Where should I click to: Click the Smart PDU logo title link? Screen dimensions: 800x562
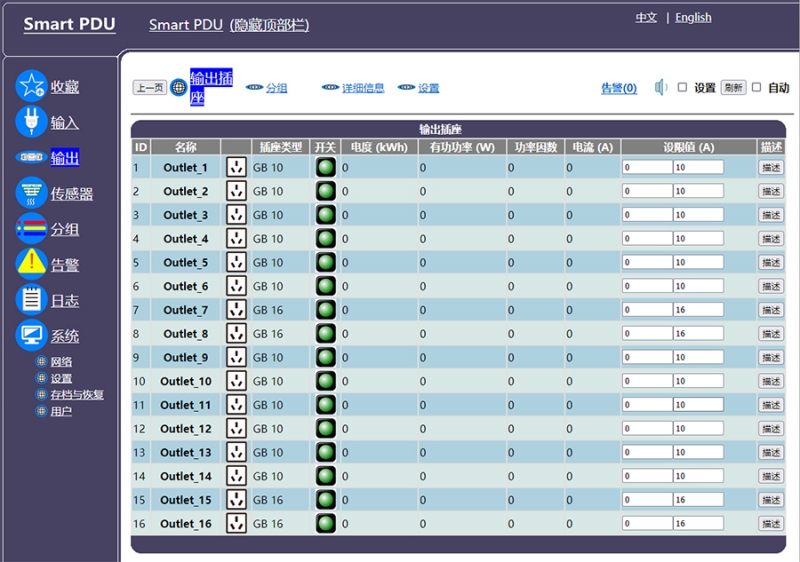click(69, 24)
